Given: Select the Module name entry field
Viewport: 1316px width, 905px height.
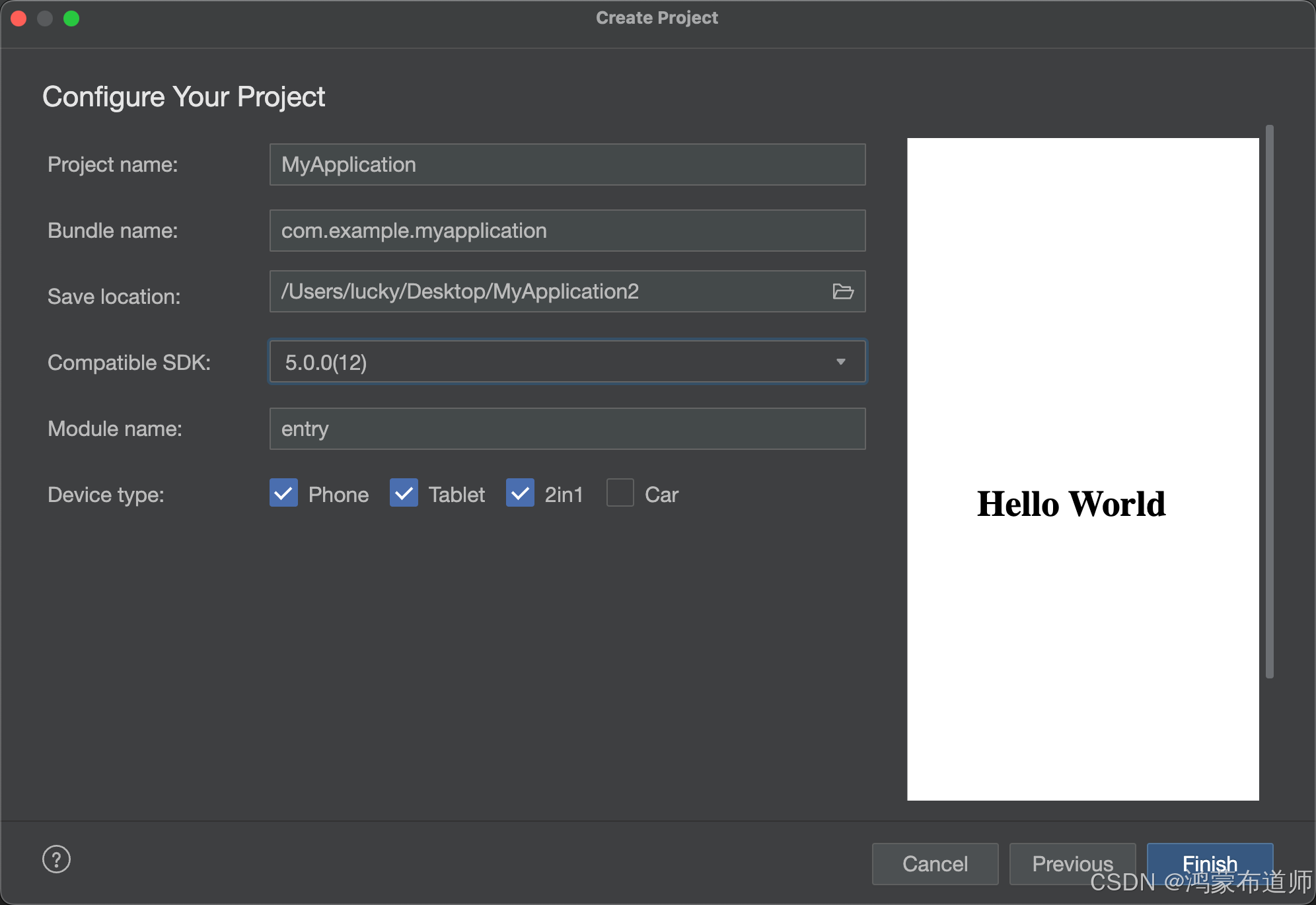Looking at the screenshot, I should click(567, 429).
